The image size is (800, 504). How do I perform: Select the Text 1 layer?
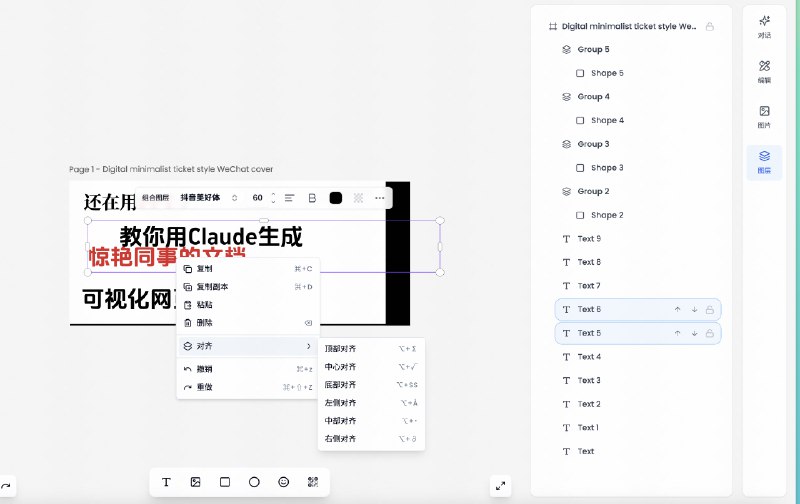[x=638, y=427]
